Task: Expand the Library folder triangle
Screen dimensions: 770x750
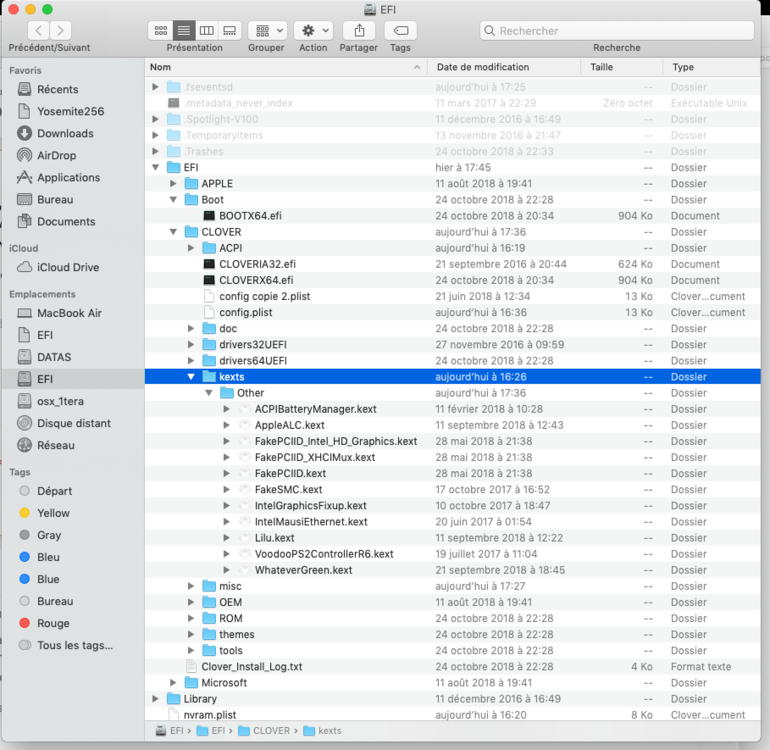Action: point(155,699)
